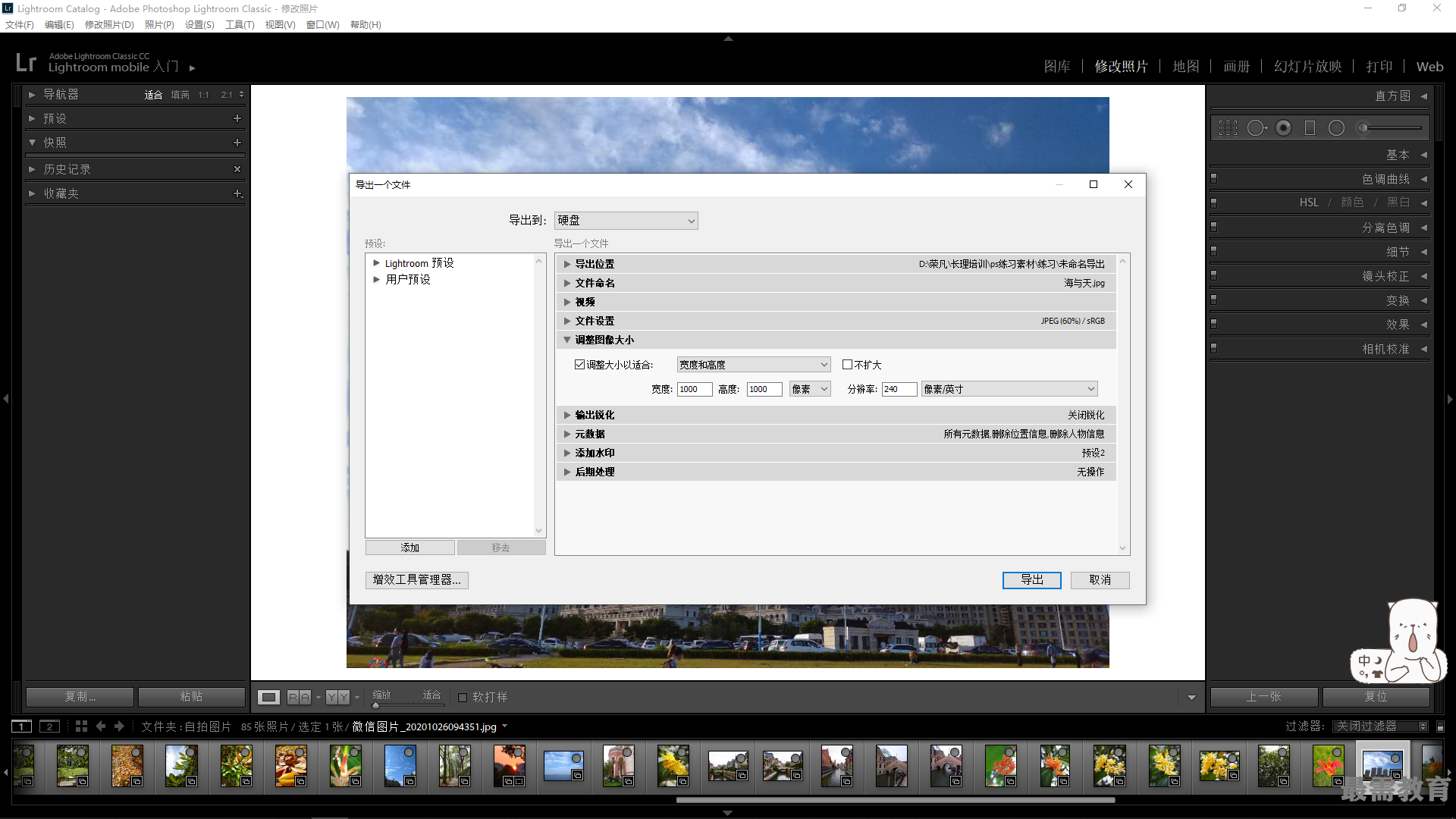Add a new snapshot with plus icon
The image size is (1456, 819).
point(237,143)
